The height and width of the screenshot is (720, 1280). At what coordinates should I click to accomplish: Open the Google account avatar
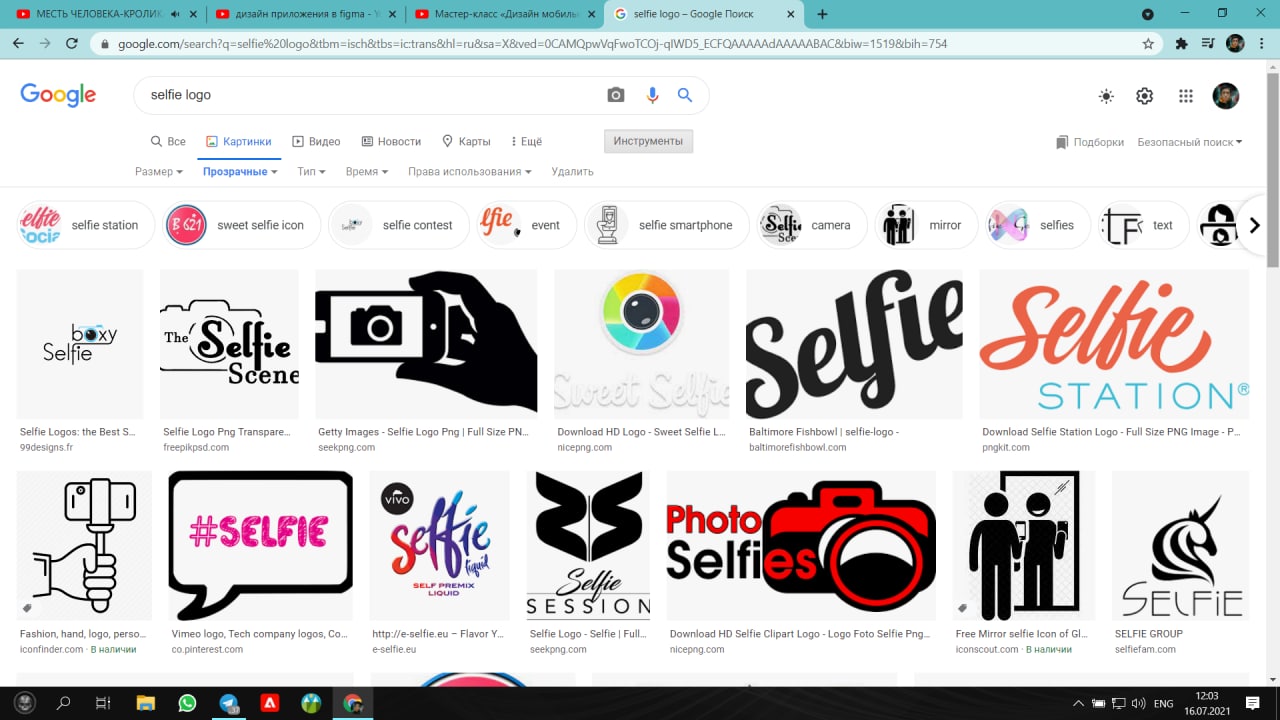point(1226,96)
